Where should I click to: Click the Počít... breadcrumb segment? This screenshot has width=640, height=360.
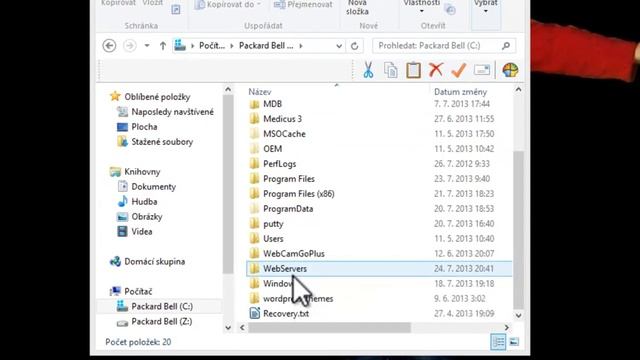pos(212,46)
